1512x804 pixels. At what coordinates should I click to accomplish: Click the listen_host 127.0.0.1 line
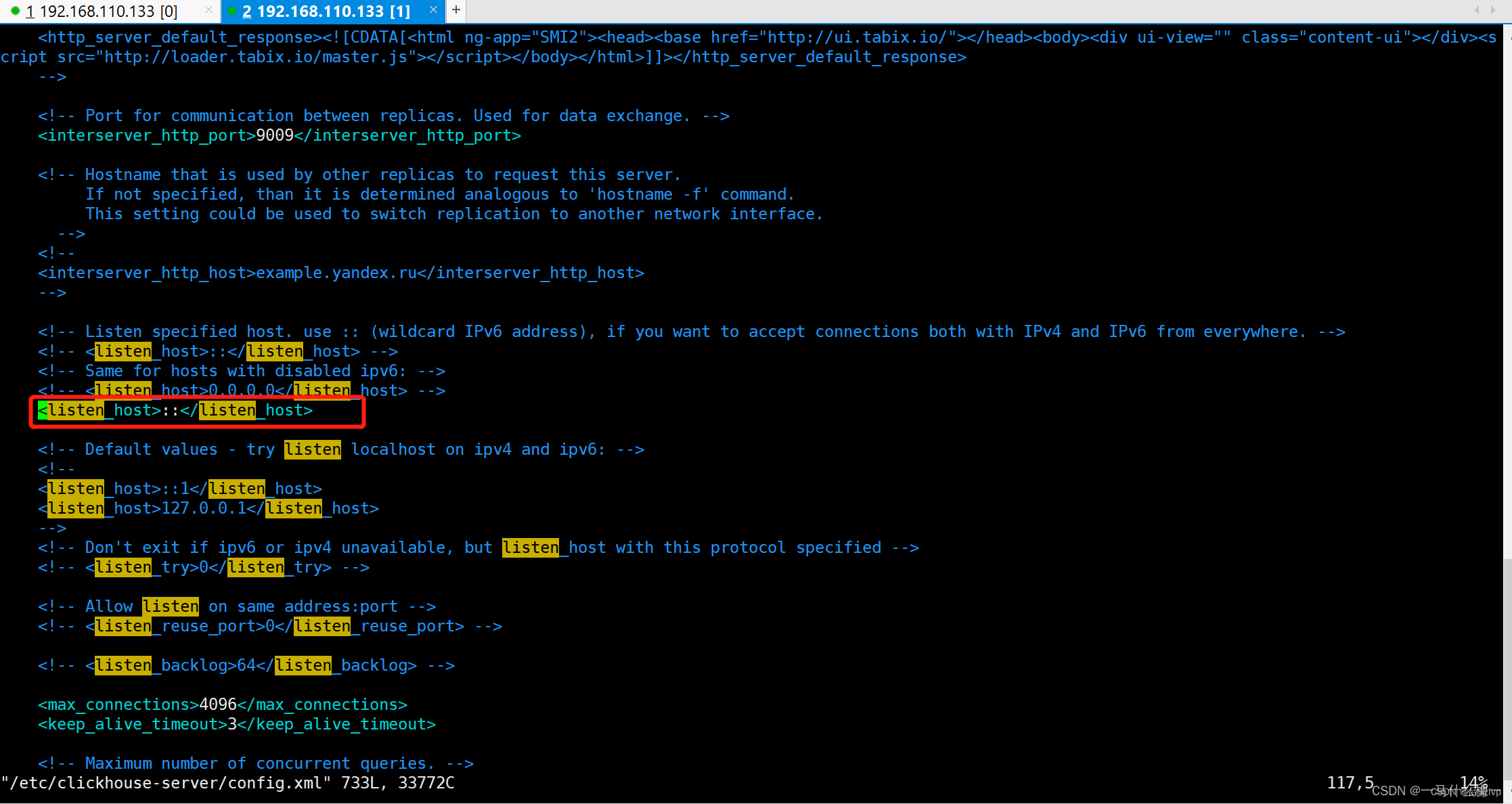[208, 508]
